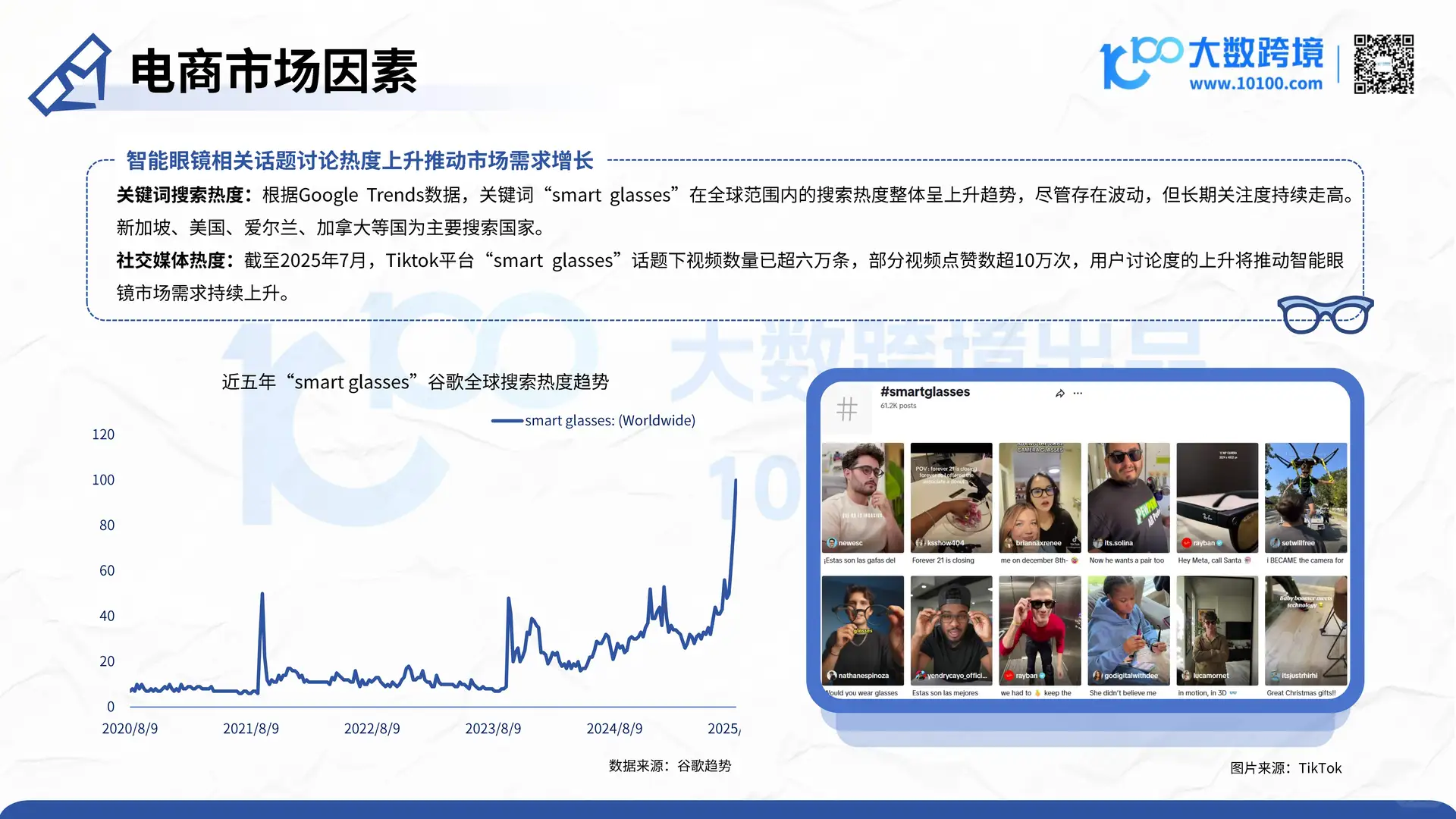Click the TikTok watermark on briannaxrenee's video
The height and width of the screenshot is (819, 1456).
1075,541
